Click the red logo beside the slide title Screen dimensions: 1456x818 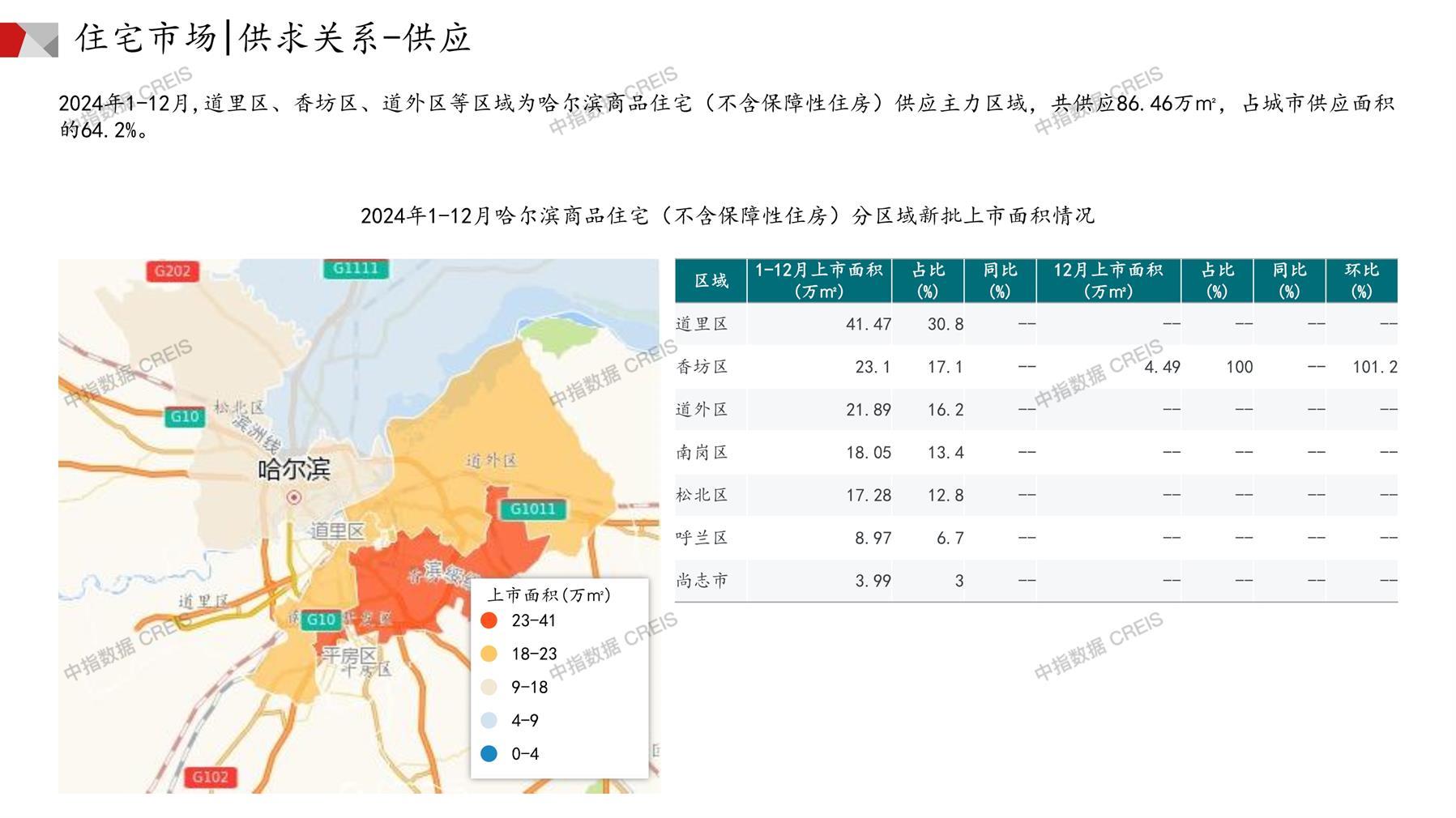(x=29, y=40)
